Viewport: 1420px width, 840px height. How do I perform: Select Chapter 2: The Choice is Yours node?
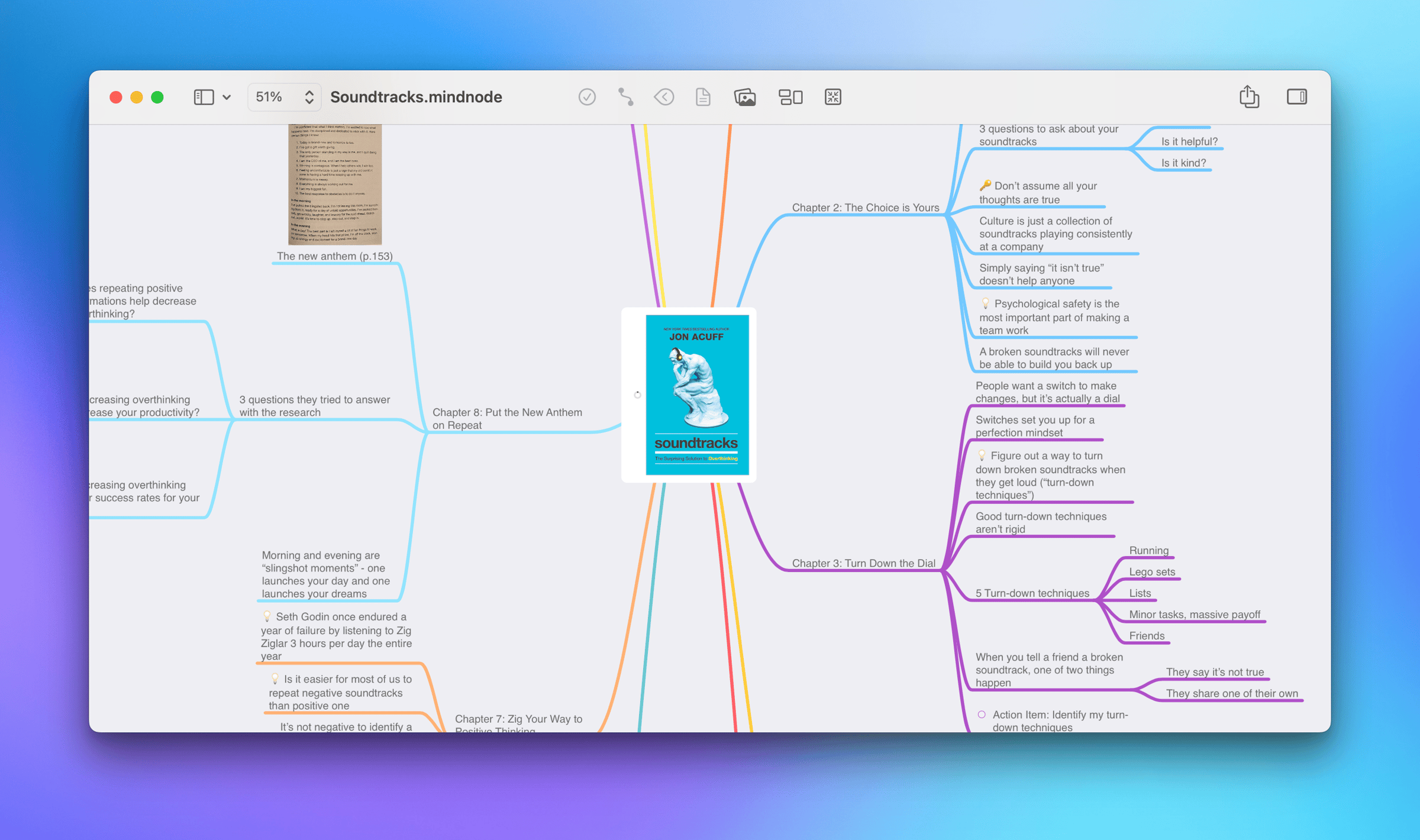865,208
